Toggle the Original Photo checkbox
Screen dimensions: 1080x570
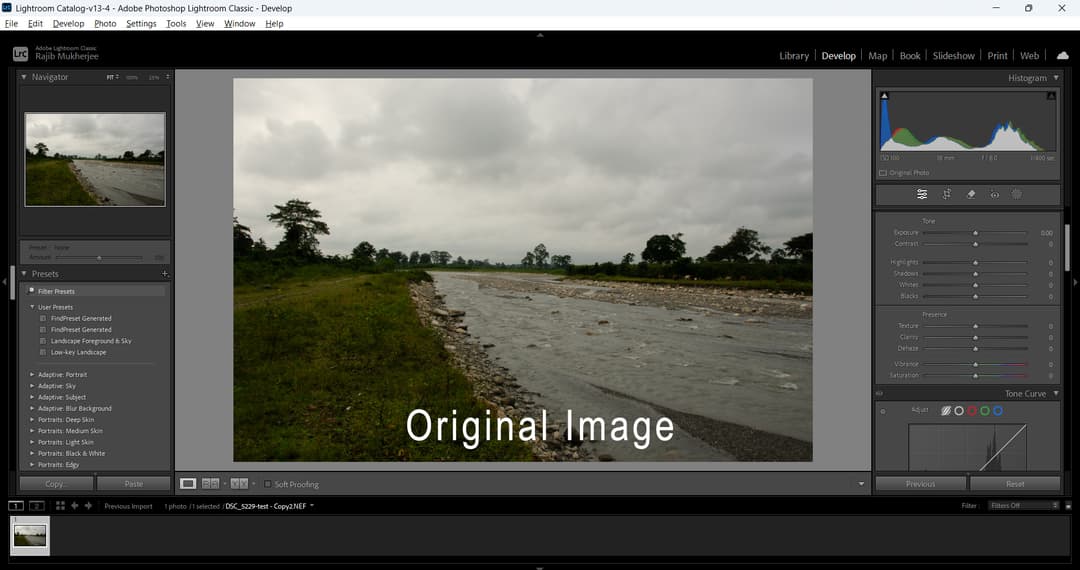tap(883, 173)
